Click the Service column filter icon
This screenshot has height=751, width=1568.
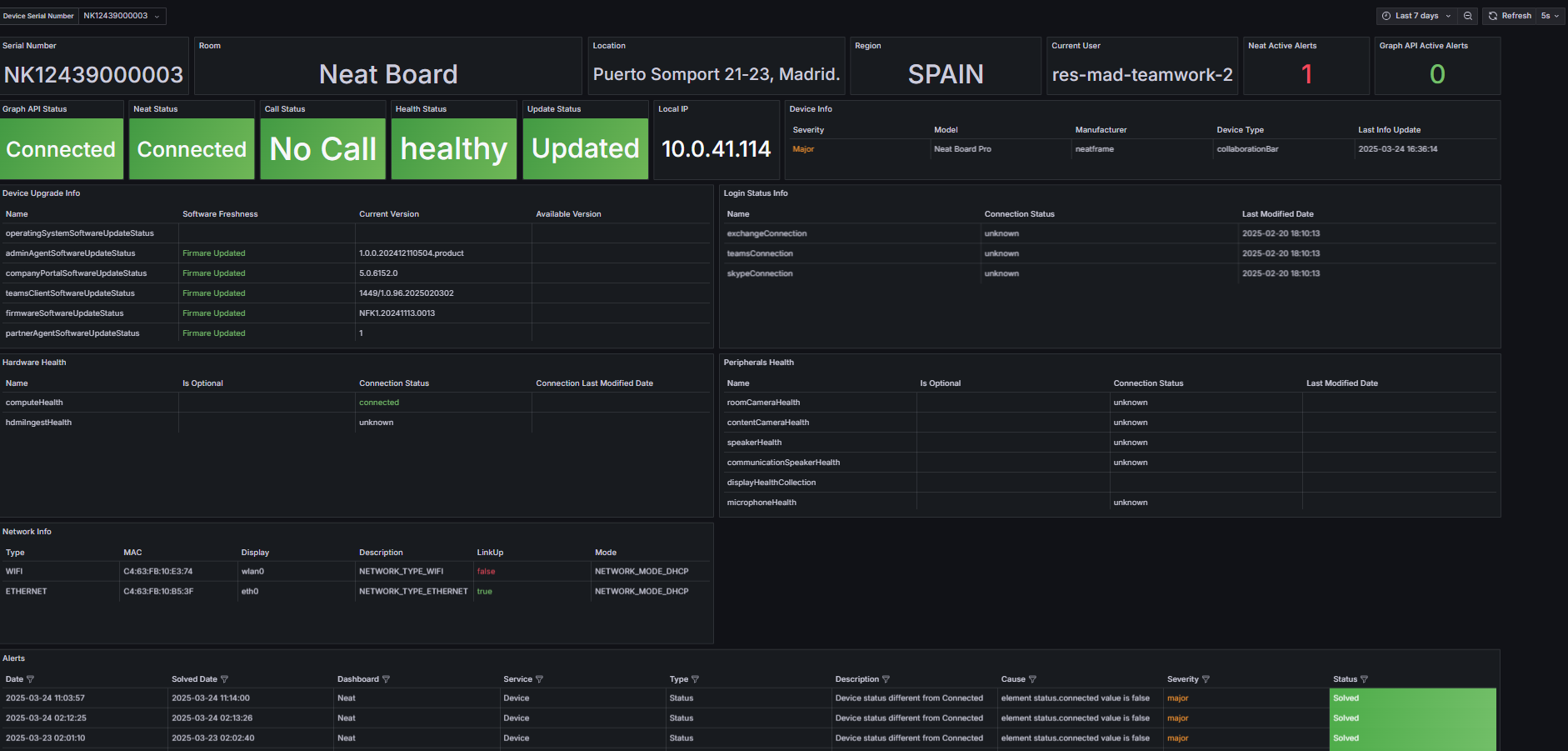point(540,679)
